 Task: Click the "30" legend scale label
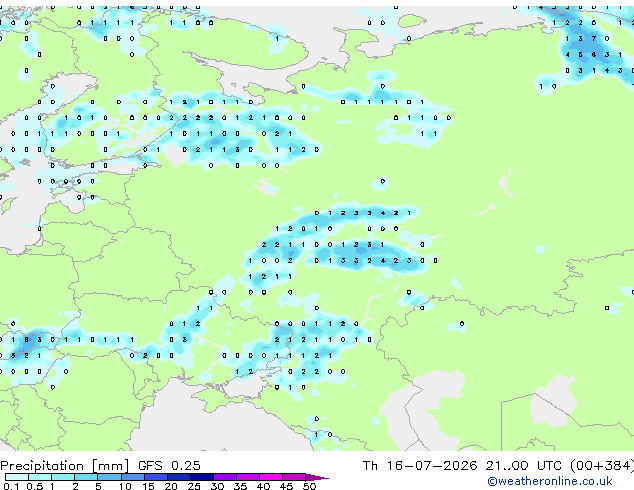tap(217, 486)
